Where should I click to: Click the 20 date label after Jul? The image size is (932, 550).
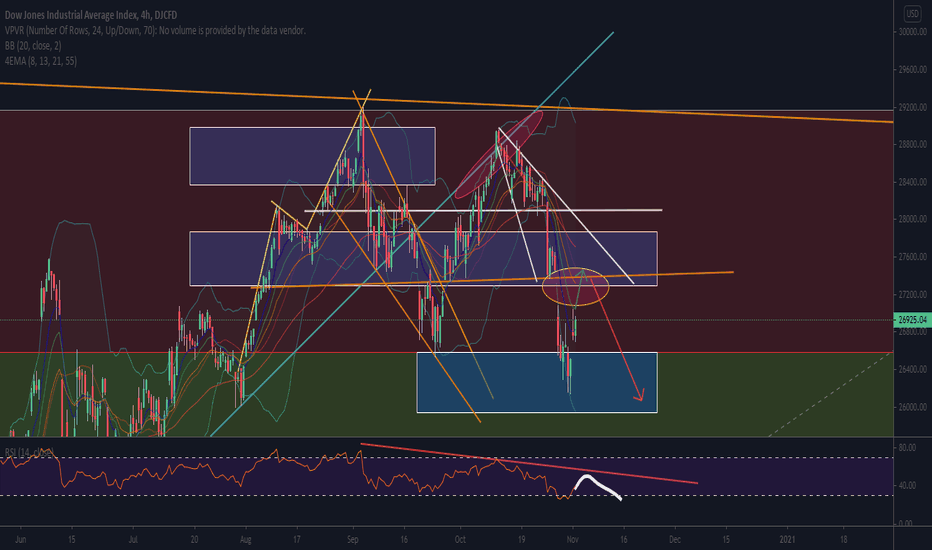pyautogui.click(x=194, y=540)
